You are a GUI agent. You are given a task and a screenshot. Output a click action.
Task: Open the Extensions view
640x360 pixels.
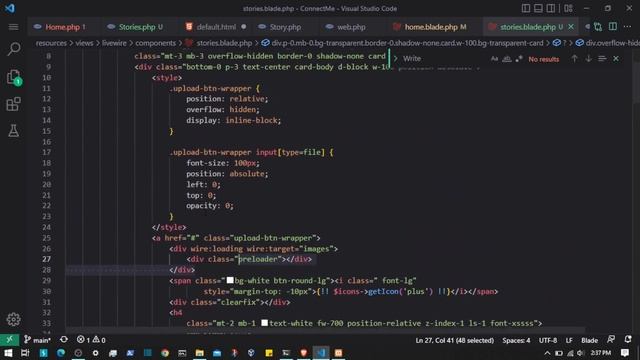point(13,104)
